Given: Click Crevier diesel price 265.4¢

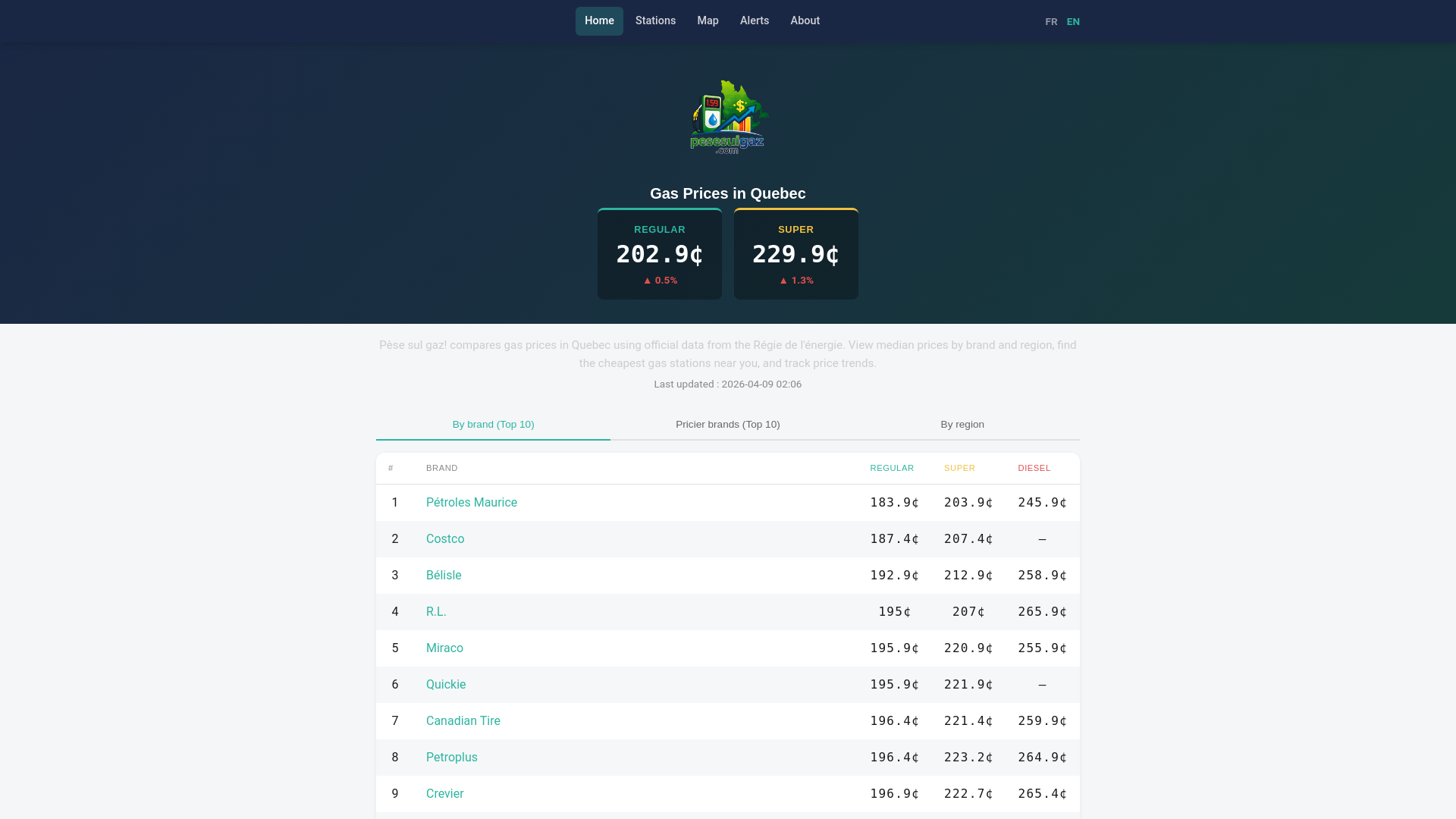Looking at the screenshot, I should point(1043,794).
